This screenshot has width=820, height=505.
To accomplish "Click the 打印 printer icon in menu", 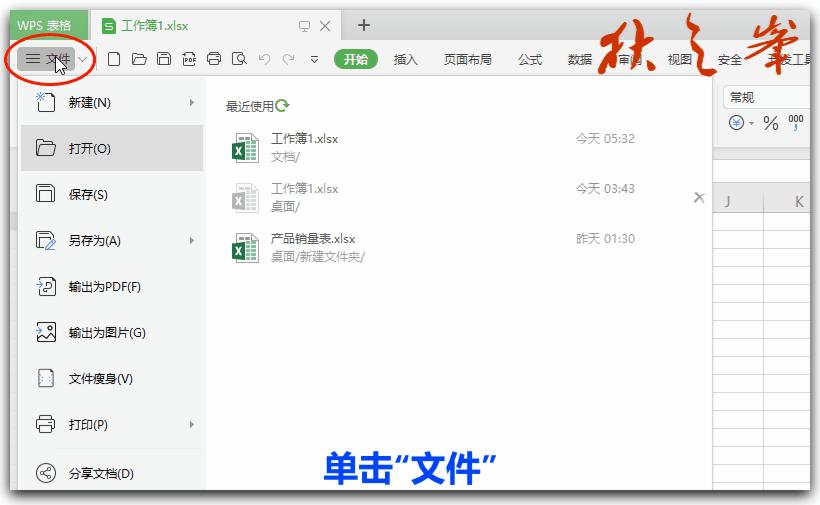I will click(45, 424).
